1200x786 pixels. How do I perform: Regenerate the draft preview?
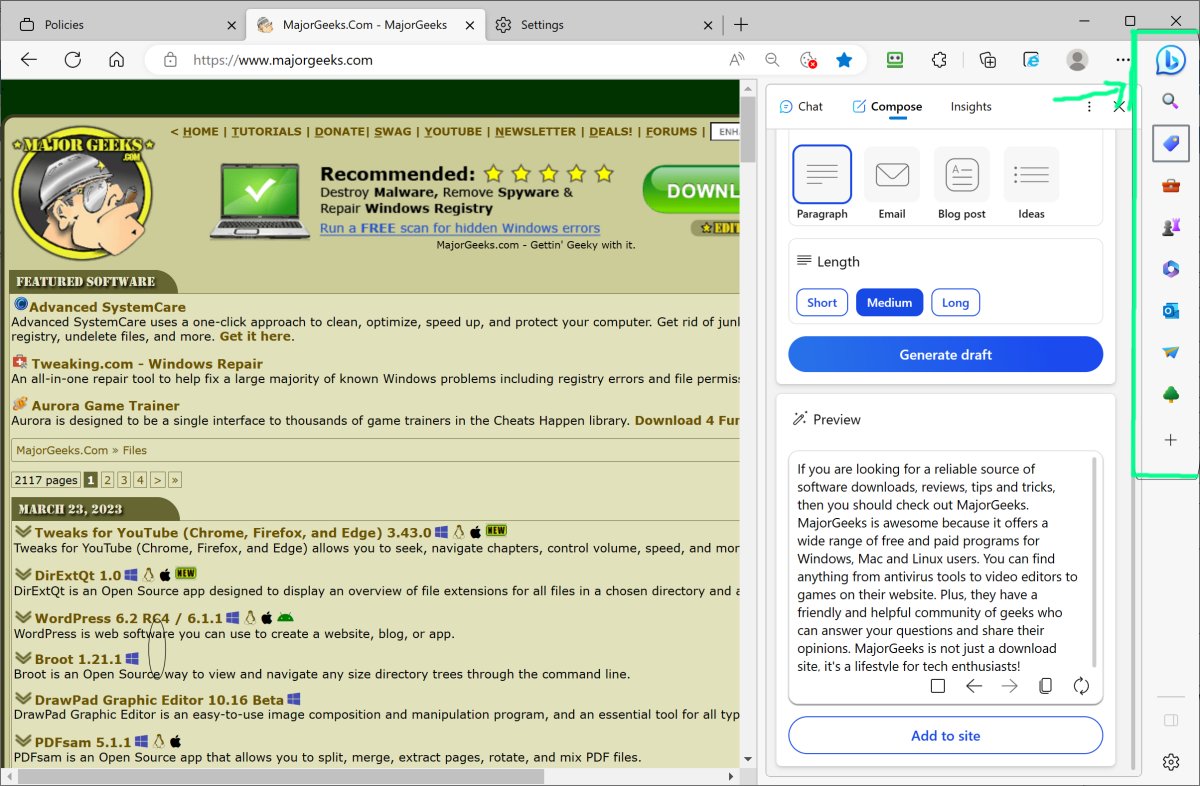point(1081,686)
